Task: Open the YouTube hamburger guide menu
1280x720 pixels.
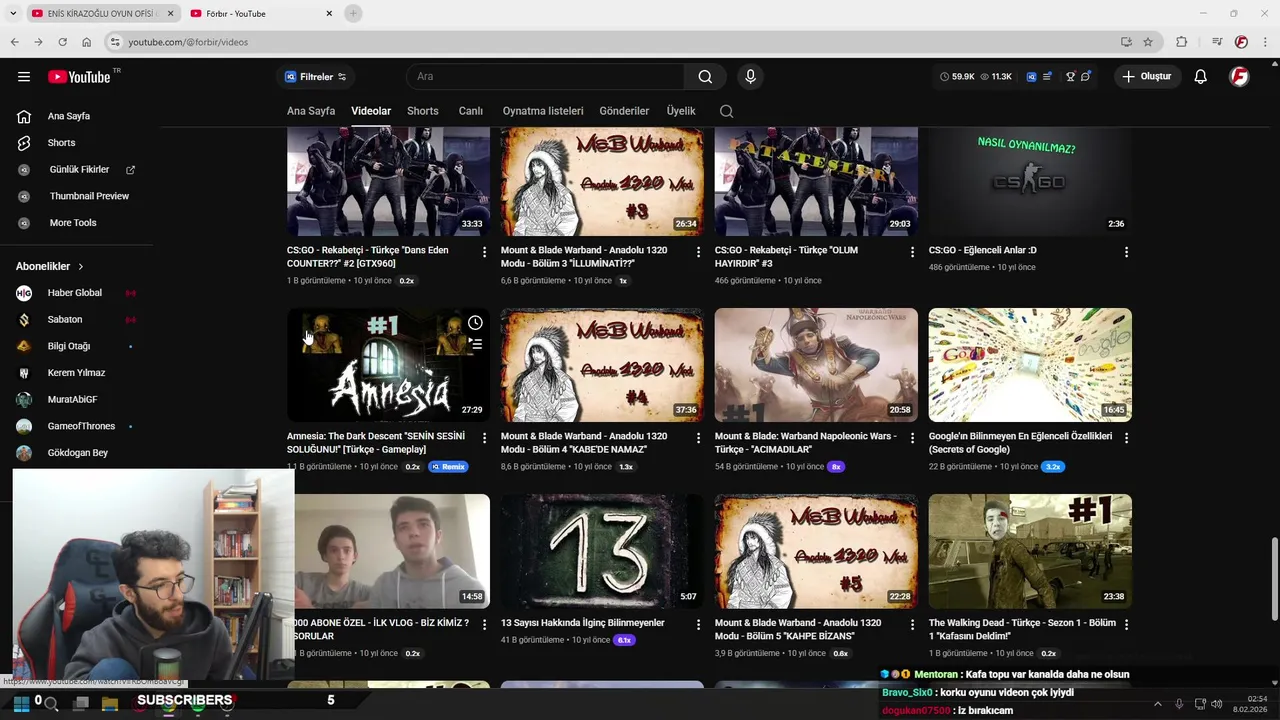Action: click(24, 77)
